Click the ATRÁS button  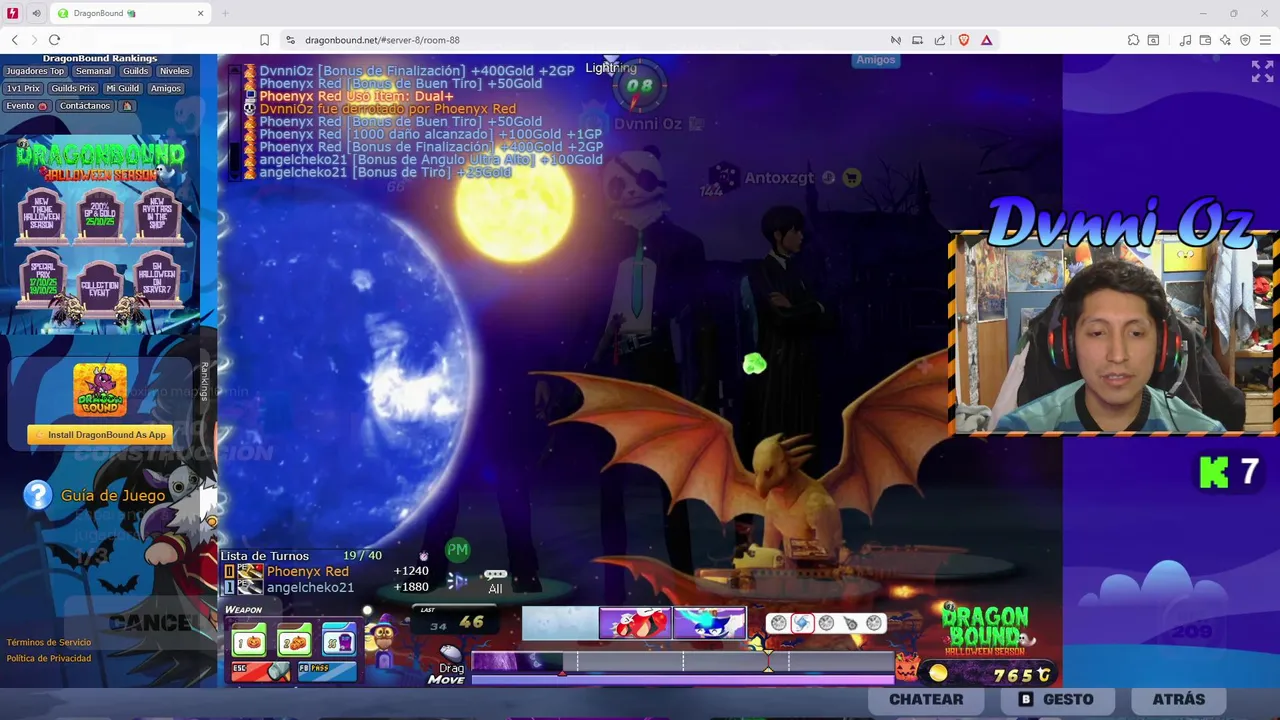tap(1179, 700)
